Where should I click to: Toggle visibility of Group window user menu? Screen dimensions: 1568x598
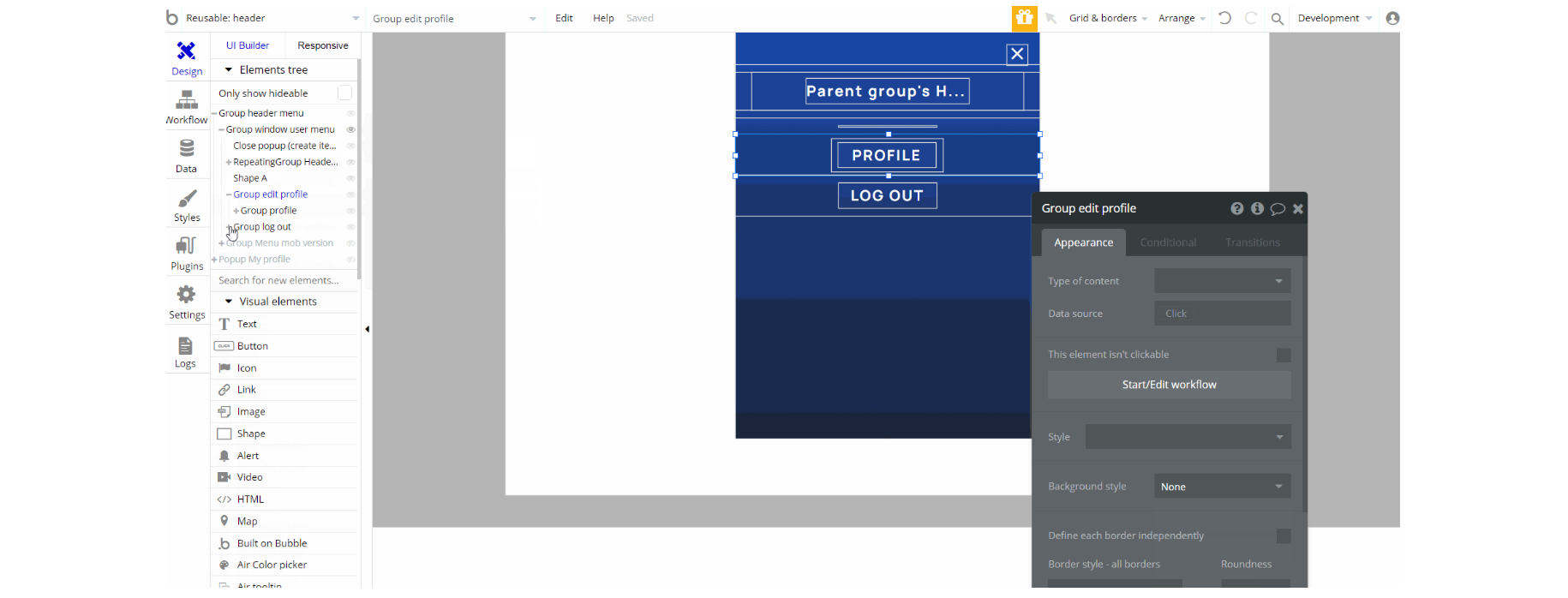click(x=350, y=129)
